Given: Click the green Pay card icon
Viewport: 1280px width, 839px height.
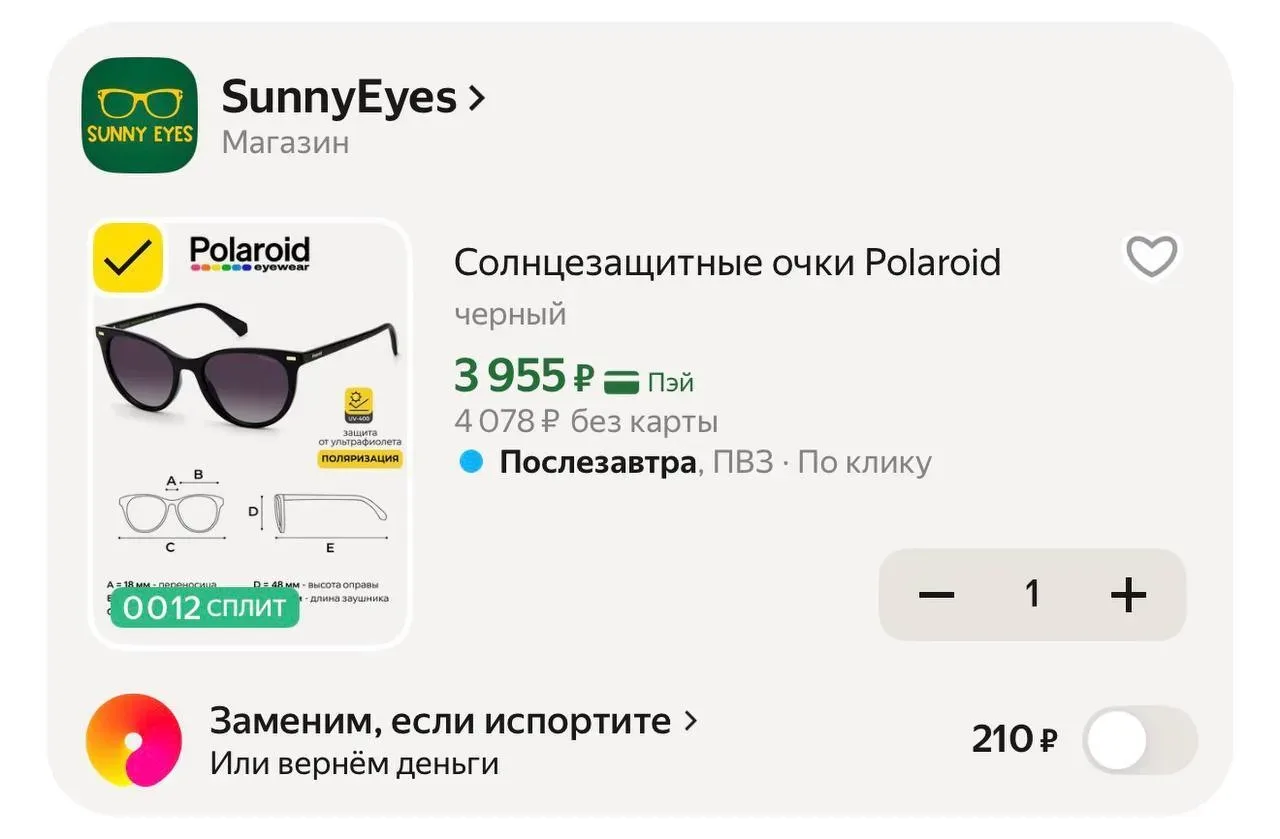Looking at the screenshot, I should point(623,381).
